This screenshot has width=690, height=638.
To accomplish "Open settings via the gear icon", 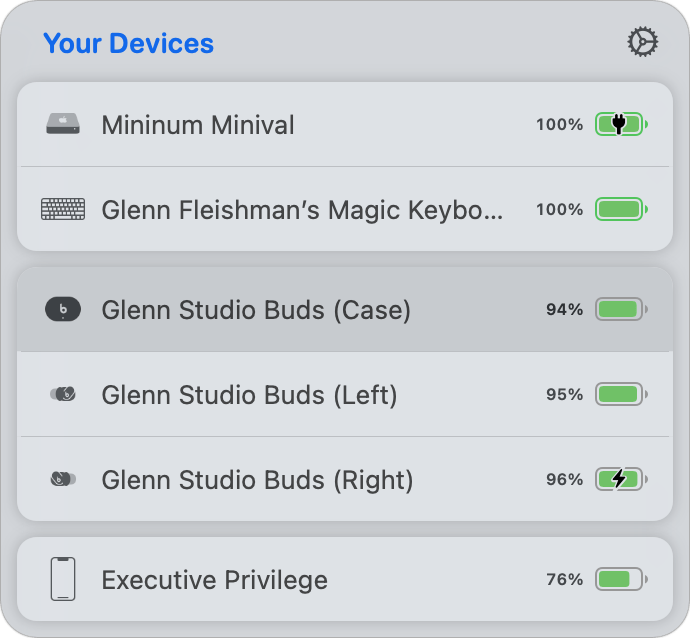I will (642, 42).
